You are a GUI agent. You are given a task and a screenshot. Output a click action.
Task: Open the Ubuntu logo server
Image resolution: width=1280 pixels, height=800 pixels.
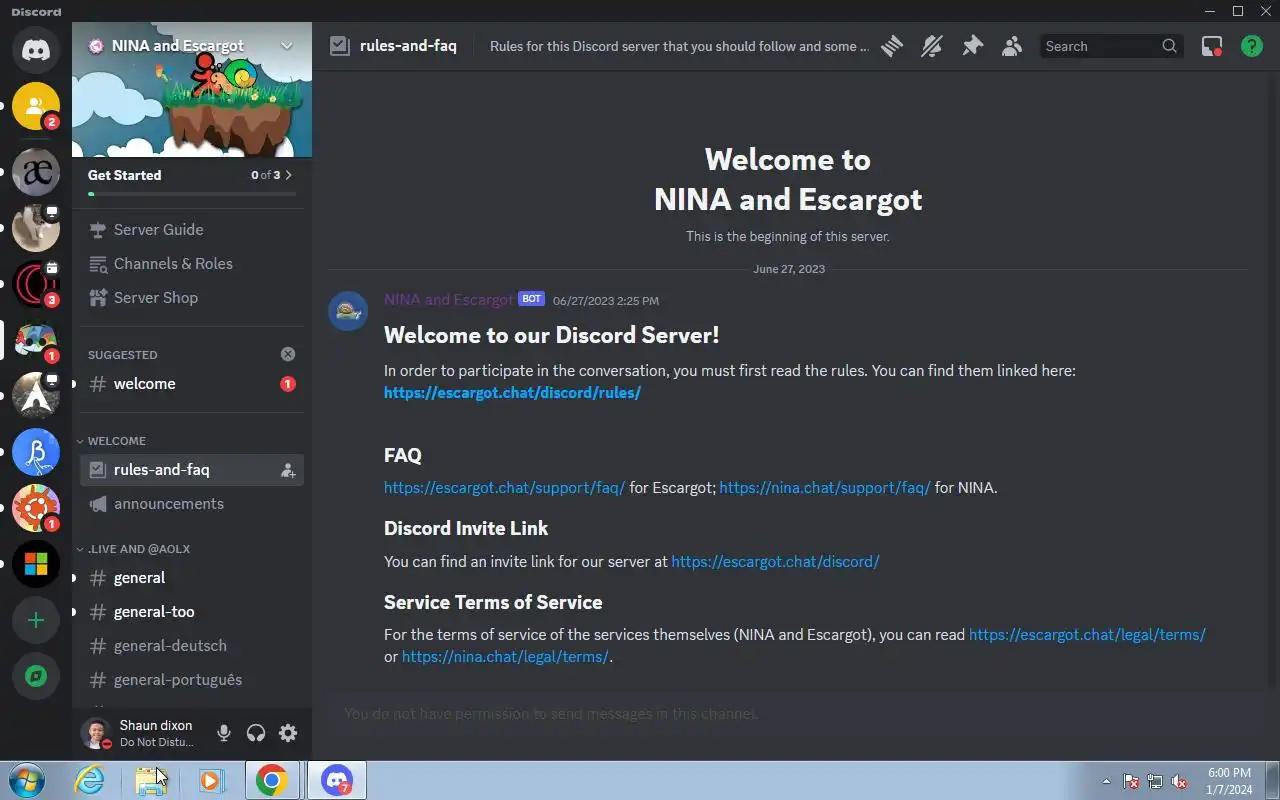pyautogui.click(x=36, y=509)
